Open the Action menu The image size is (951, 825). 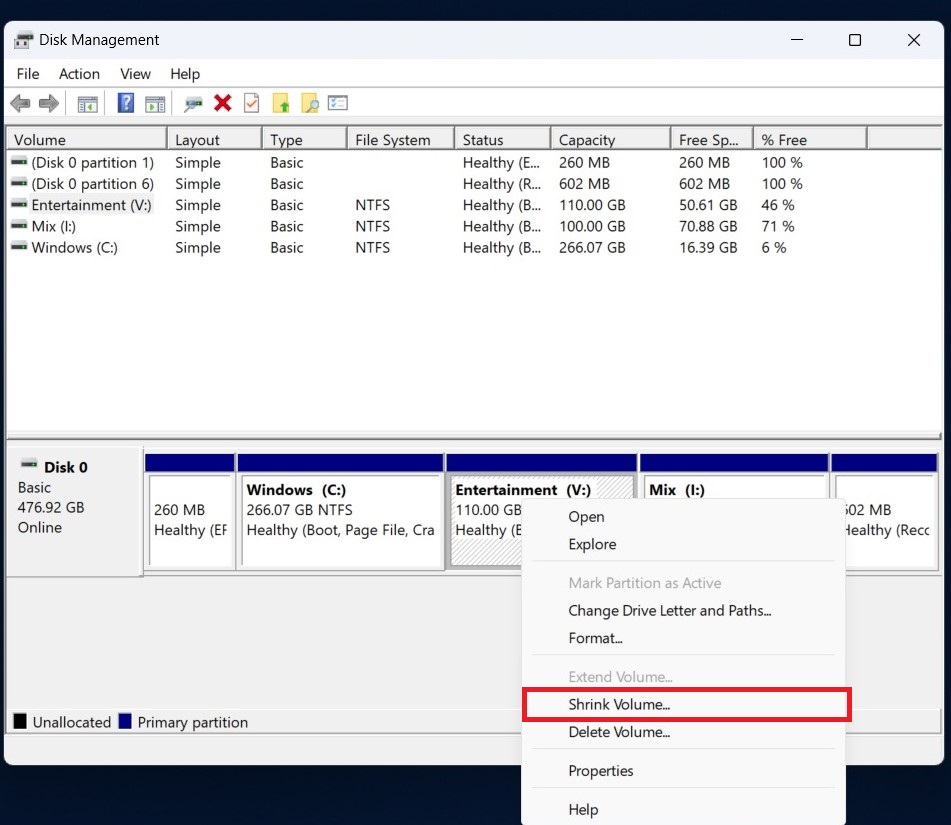(x=79, y=74)
